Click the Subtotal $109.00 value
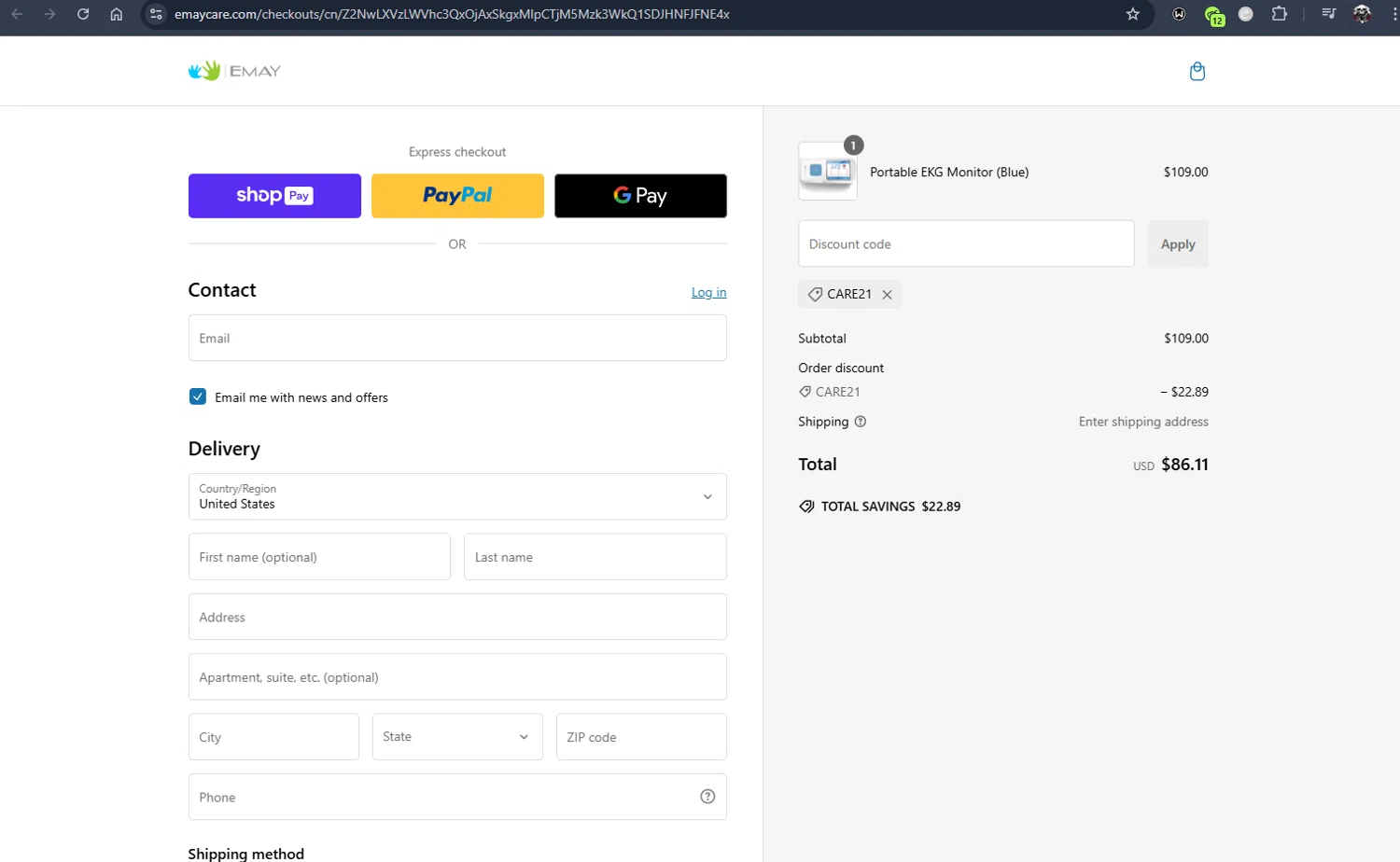1400x862 pixels. (x=1185, y=339)
